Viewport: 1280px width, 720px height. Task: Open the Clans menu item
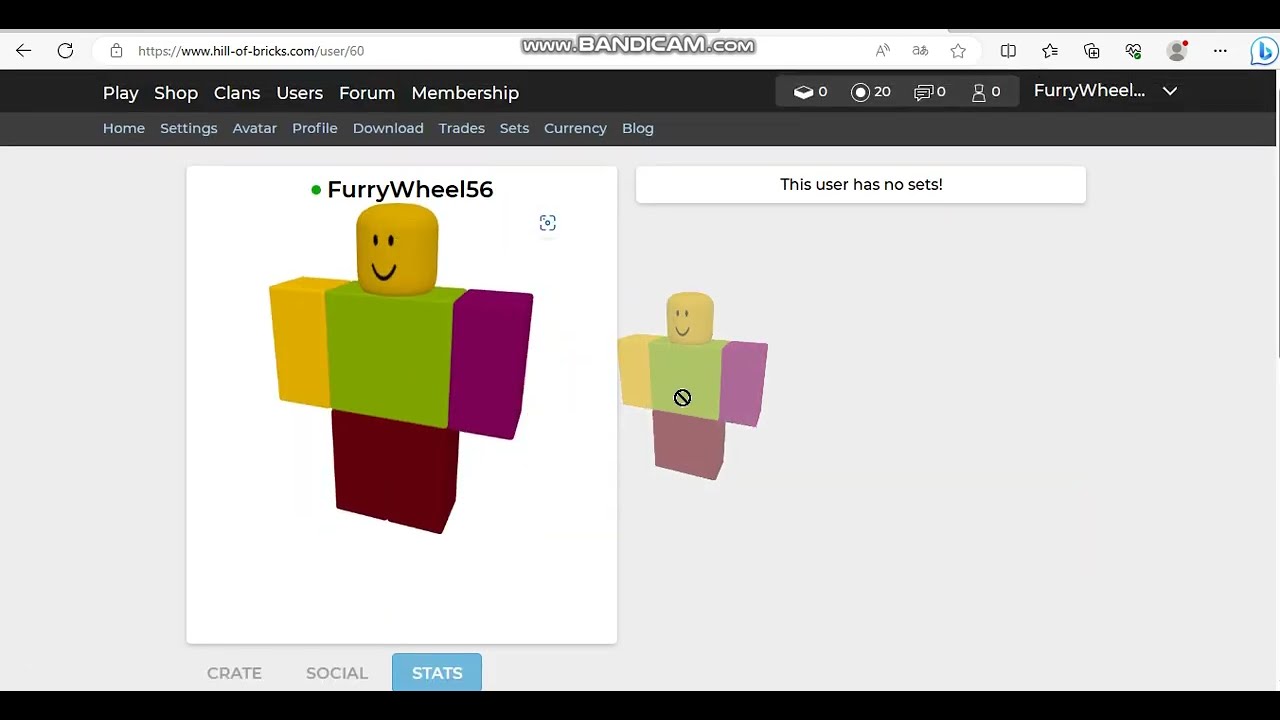pos(237,93)
